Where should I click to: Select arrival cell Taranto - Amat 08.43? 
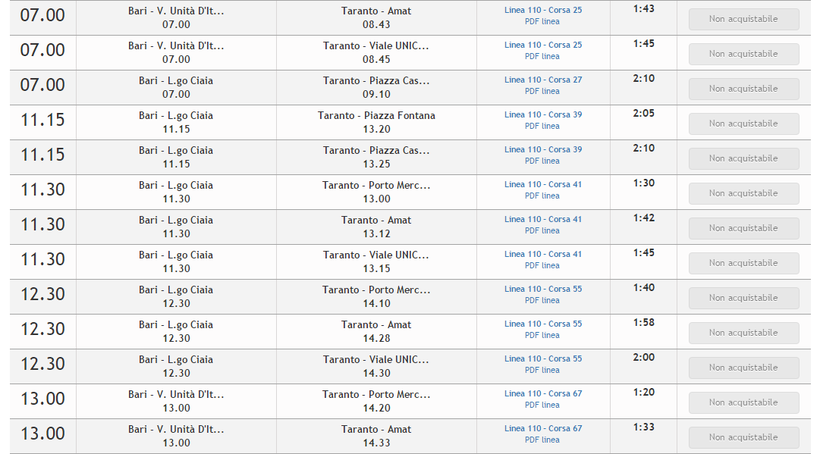pyautogui.click(x=377, y=18)
